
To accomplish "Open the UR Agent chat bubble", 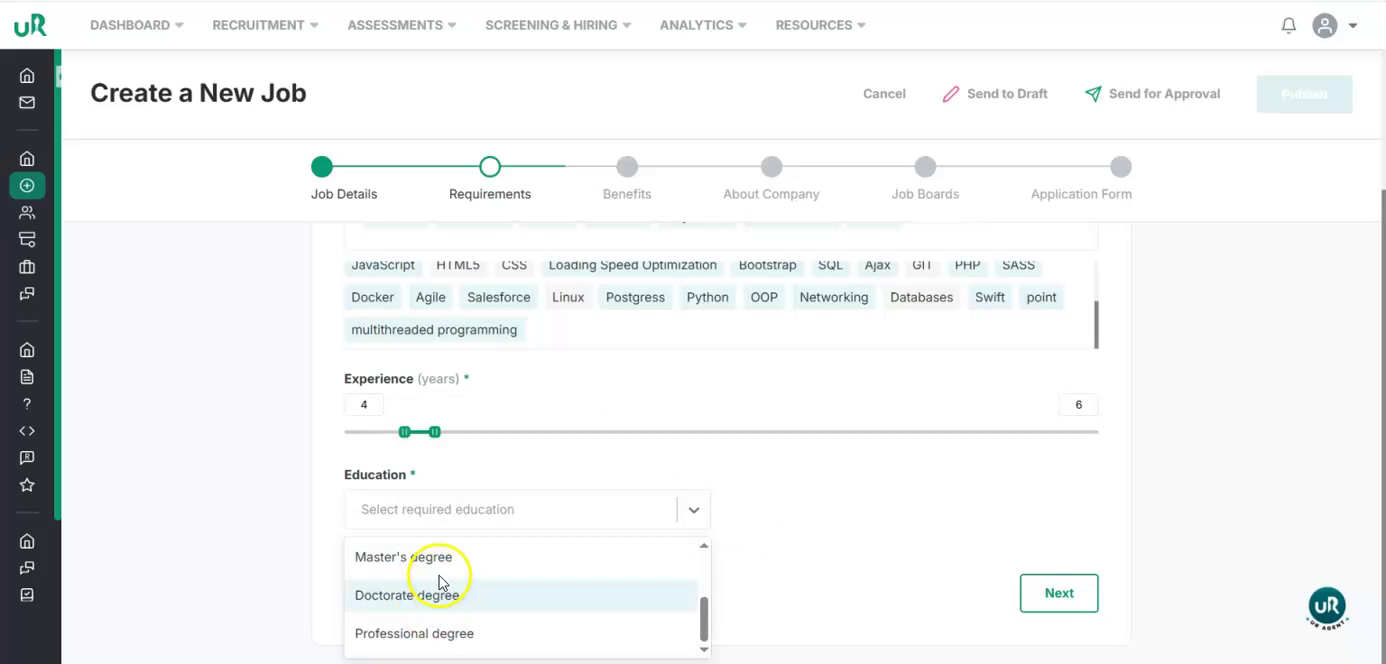I will [x=1327, y=607].
